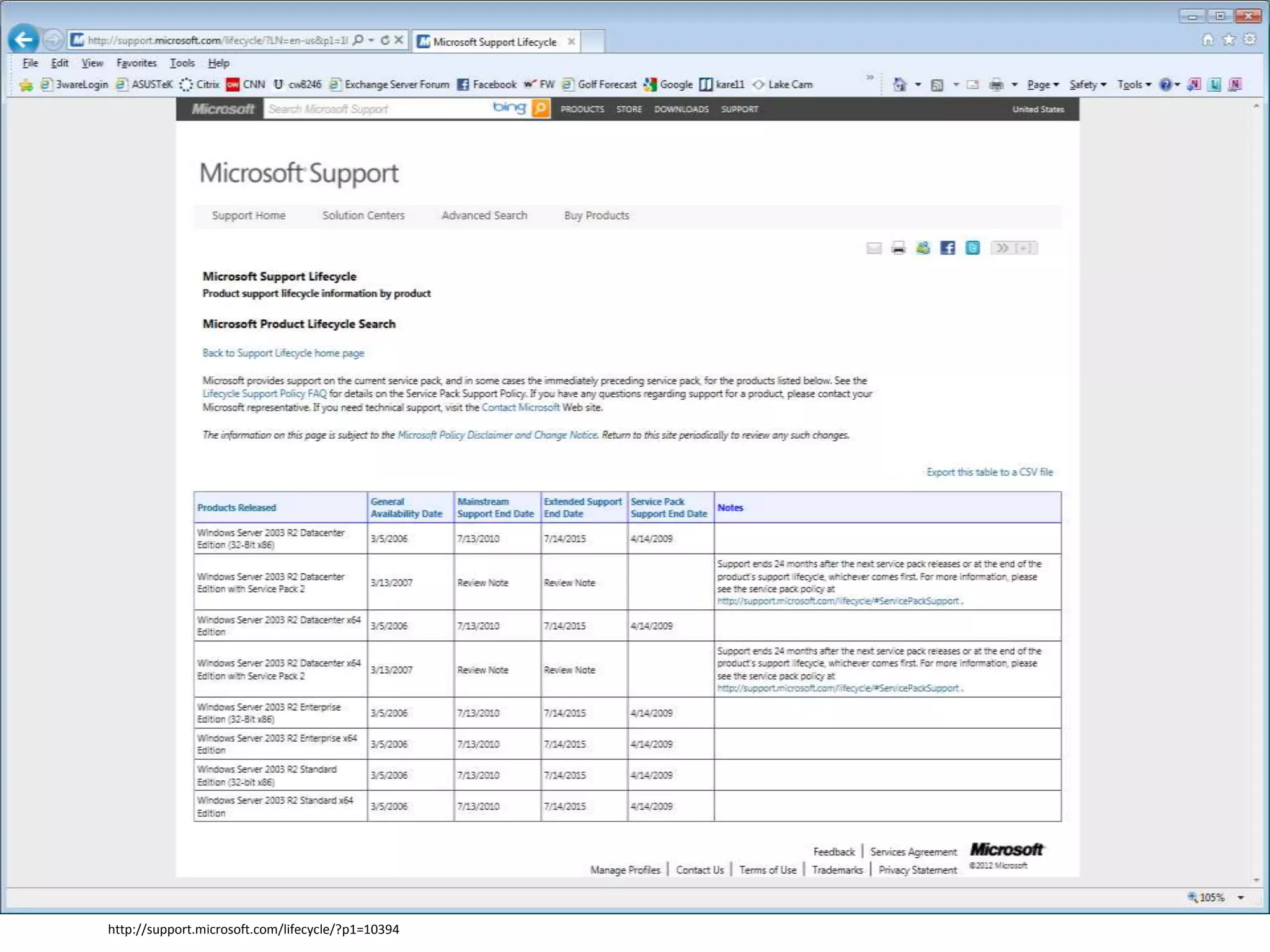Image resolution: width=1270 pixels, height=952 pixels.
Task: Click the OneNote Linked Notes icon
Action: pos(1235,85)
